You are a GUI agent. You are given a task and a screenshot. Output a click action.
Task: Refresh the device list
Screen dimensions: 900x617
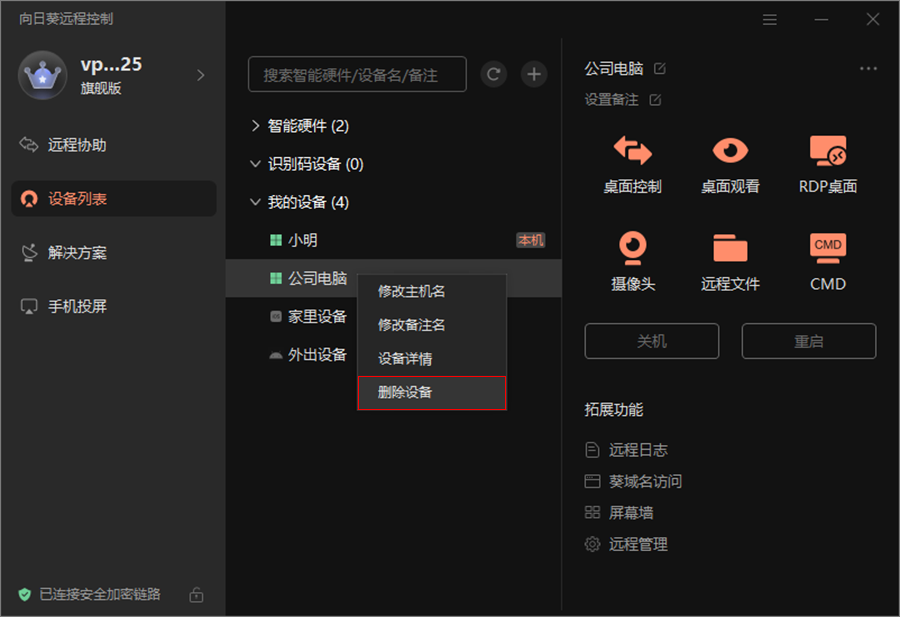click(493, 73)
